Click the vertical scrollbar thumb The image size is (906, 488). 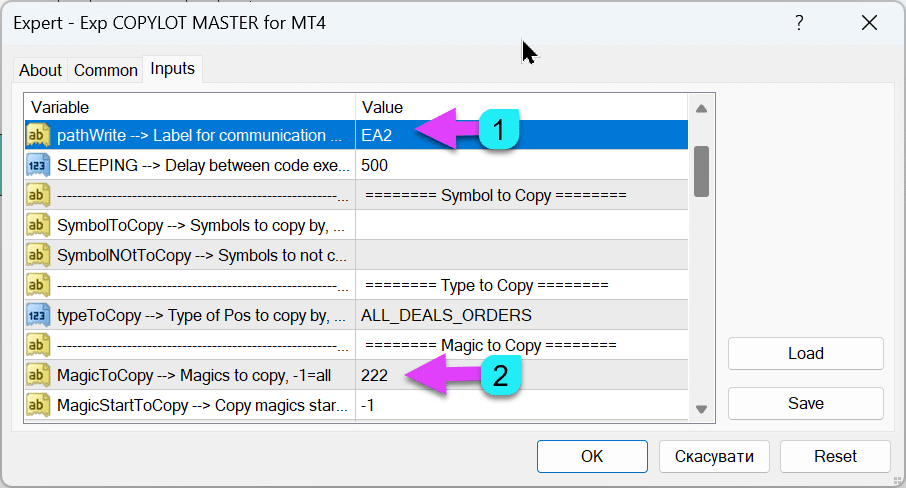[x=701, y=170]
